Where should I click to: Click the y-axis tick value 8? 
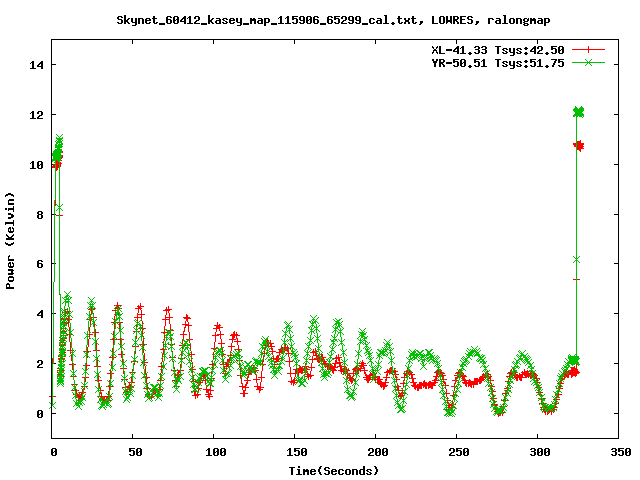[40, 215]
